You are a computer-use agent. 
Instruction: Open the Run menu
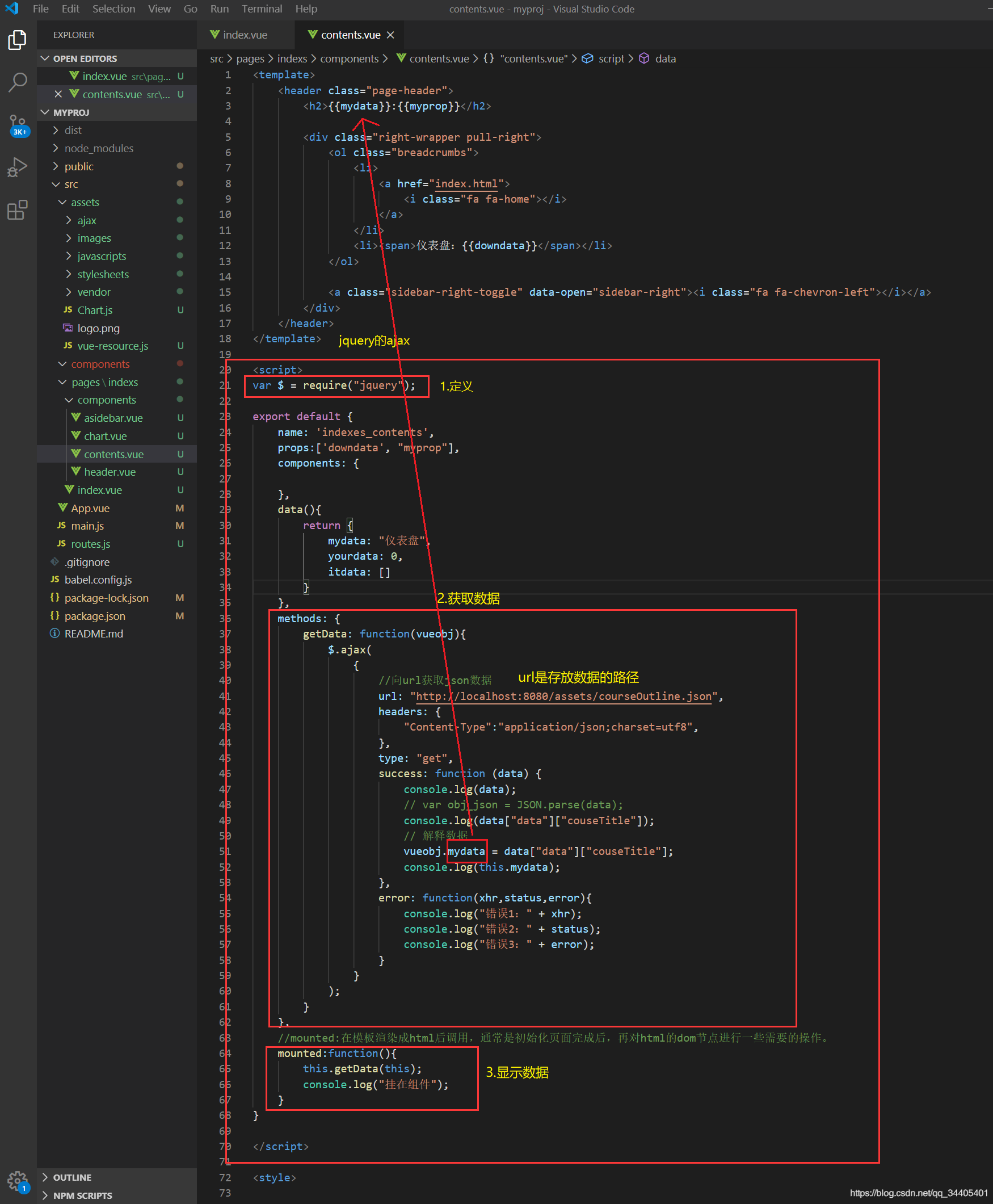point(220,9)
